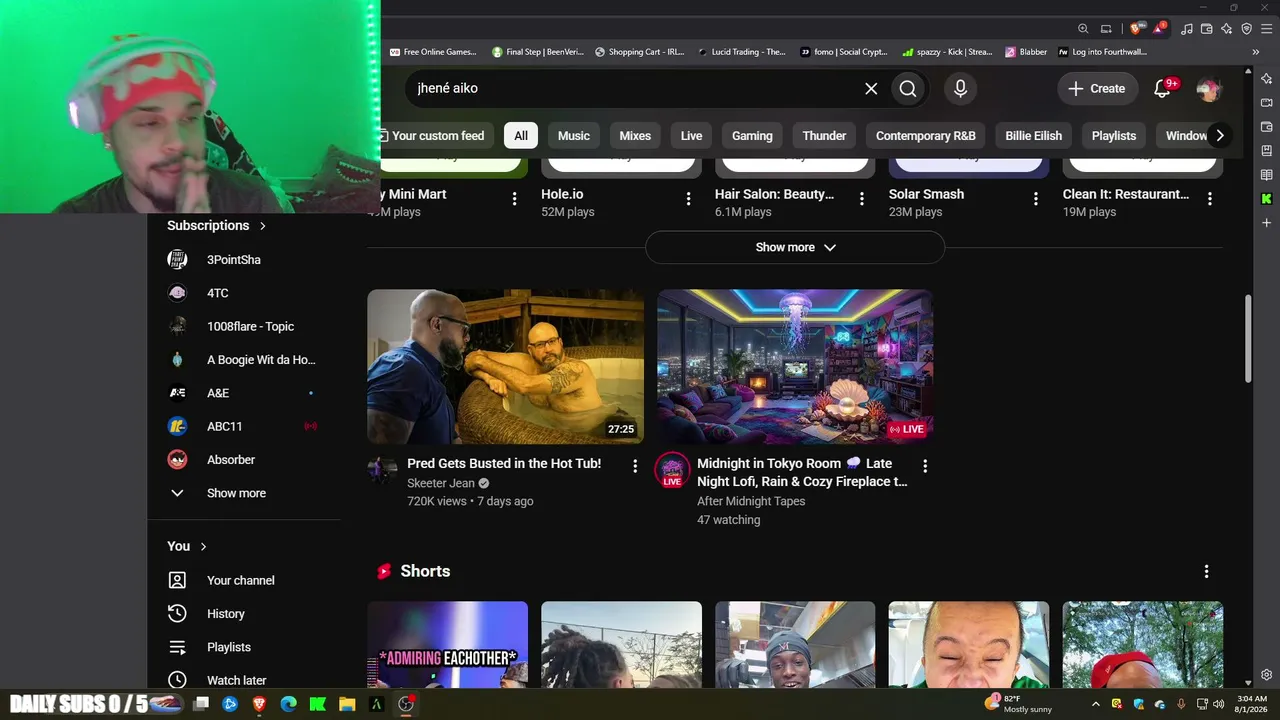The image size is (1280, 720).
Task: Open Brave Rewards triangle icon
Action: pos(1159,29)
